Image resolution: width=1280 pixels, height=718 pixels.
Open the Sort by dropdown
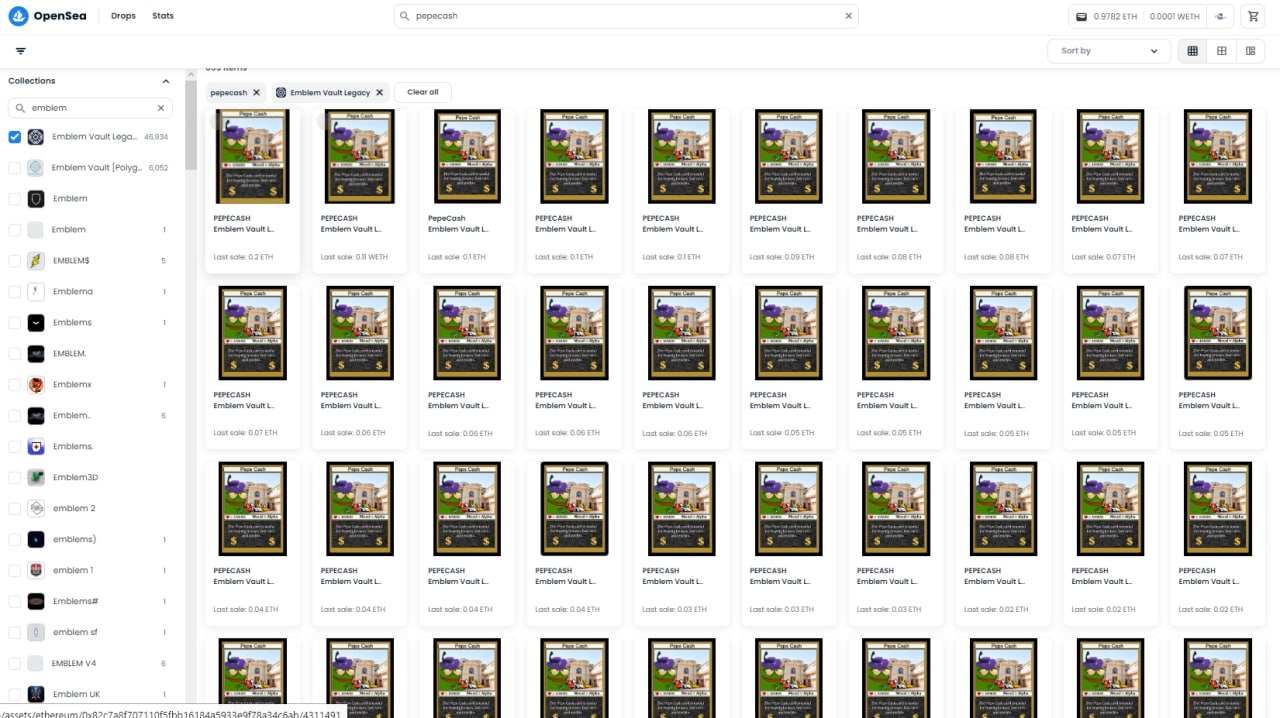tap(1108, 51)
